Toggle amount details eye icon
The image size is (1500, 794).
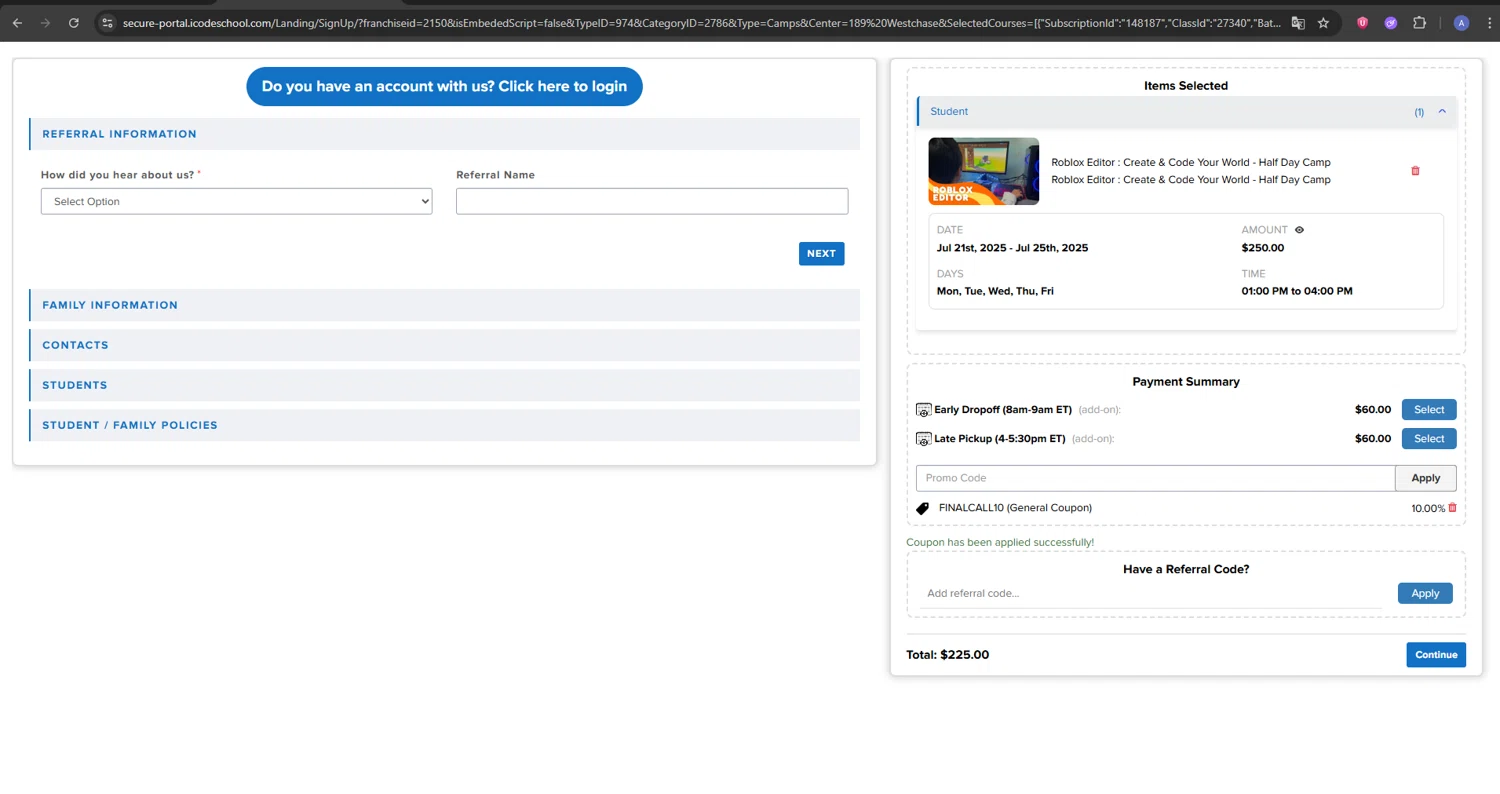coord(1299,230)
